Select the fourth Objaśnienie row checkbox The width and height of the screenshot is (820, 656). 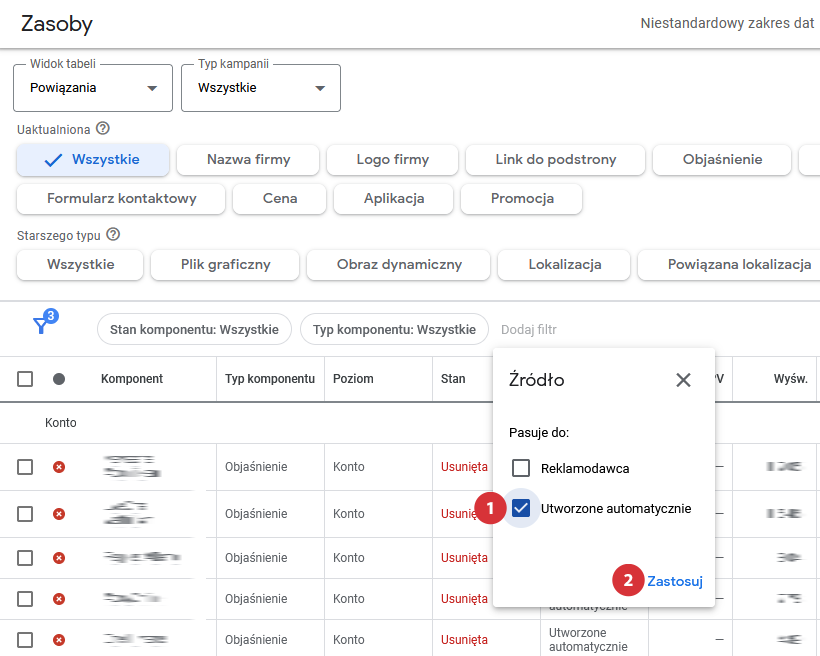pos(25,598)
